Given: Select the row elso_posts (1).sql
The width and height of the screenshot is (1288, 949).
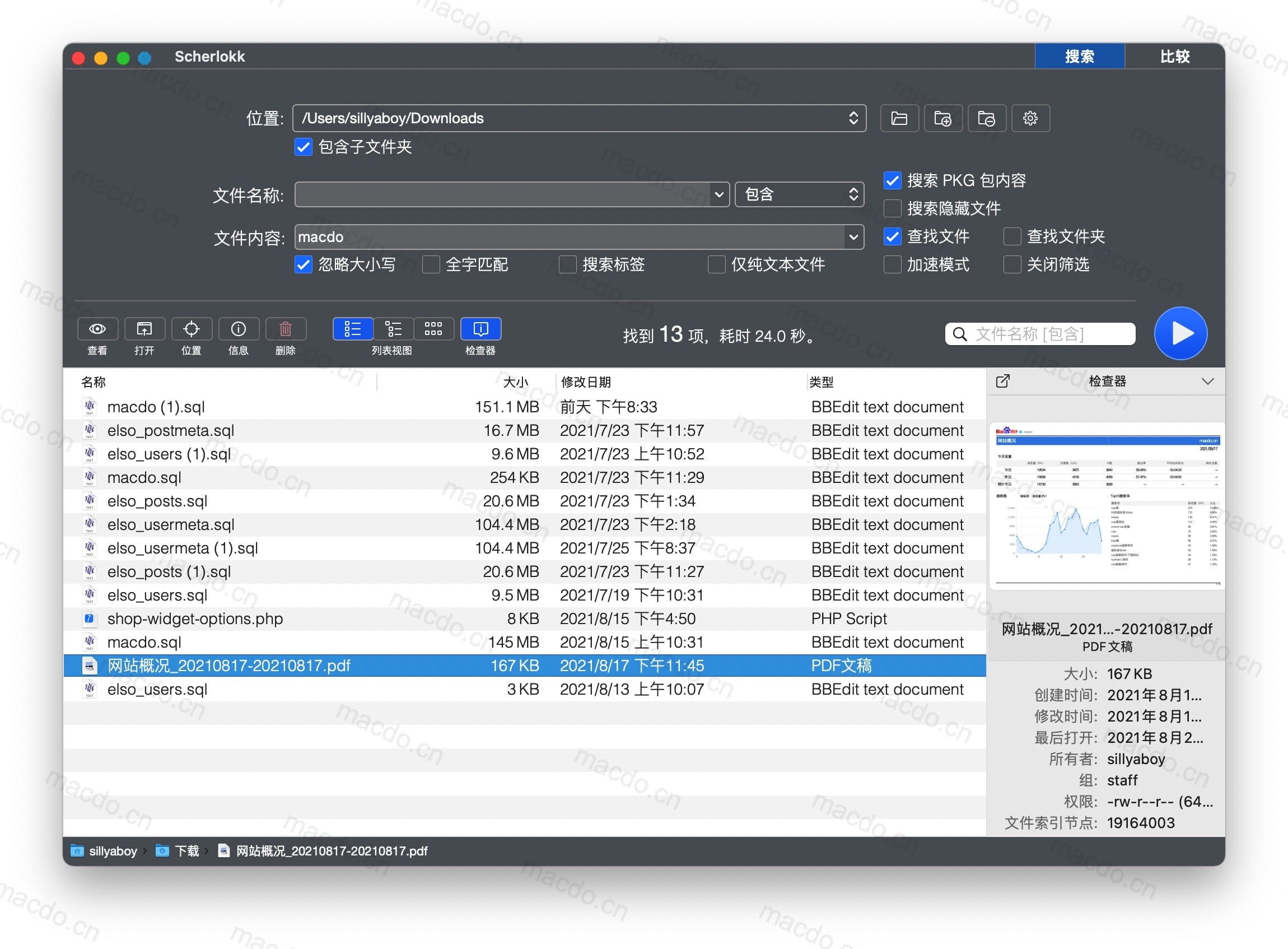Looking at the screenshot, I should (524, 571).
